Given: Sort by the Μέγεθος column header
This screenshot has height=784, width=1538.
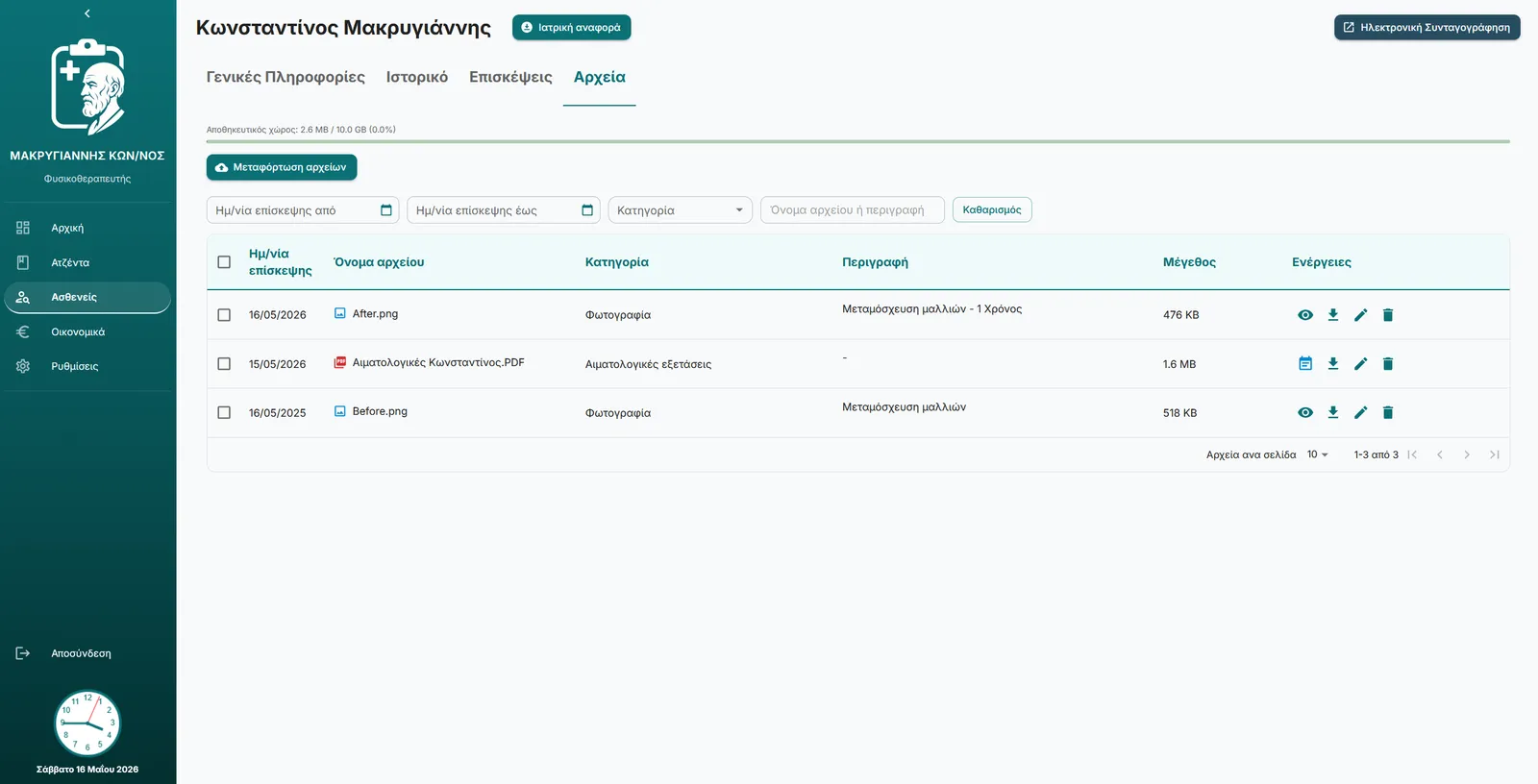Looking at the screenshot, I should click(x=1189, y=262).
